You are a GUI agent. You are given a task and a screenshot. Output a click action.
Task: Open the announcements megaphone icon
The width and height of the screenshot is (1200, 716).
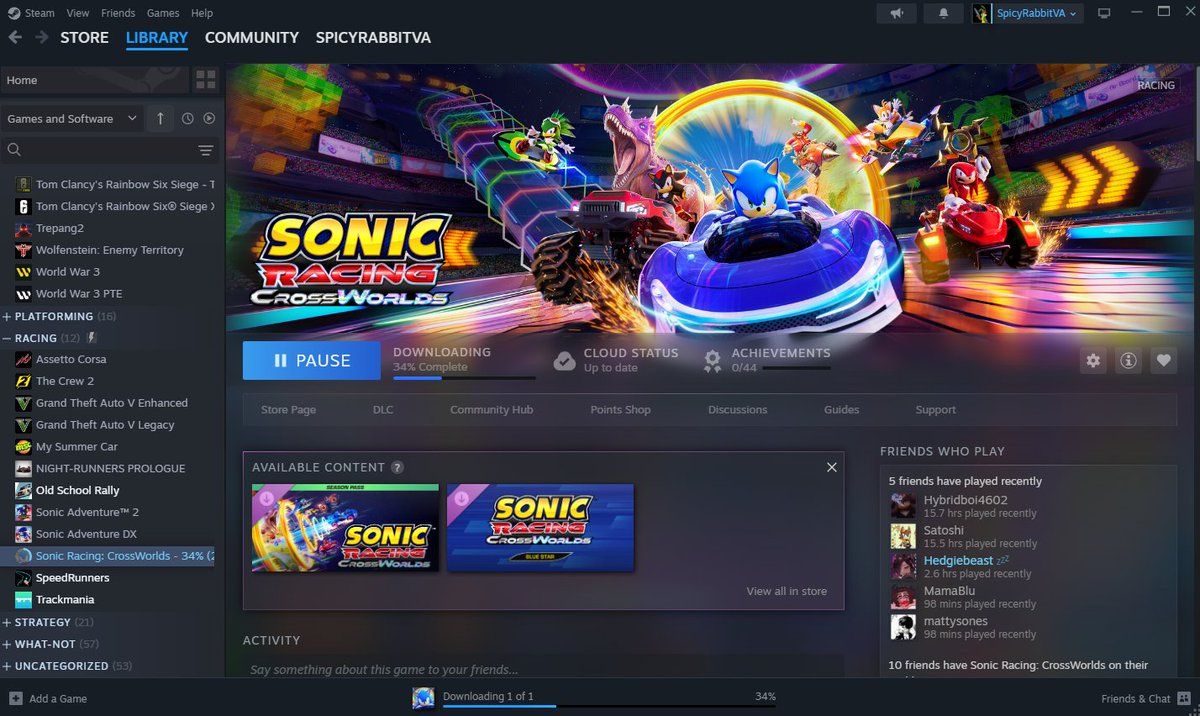(896, 13)
